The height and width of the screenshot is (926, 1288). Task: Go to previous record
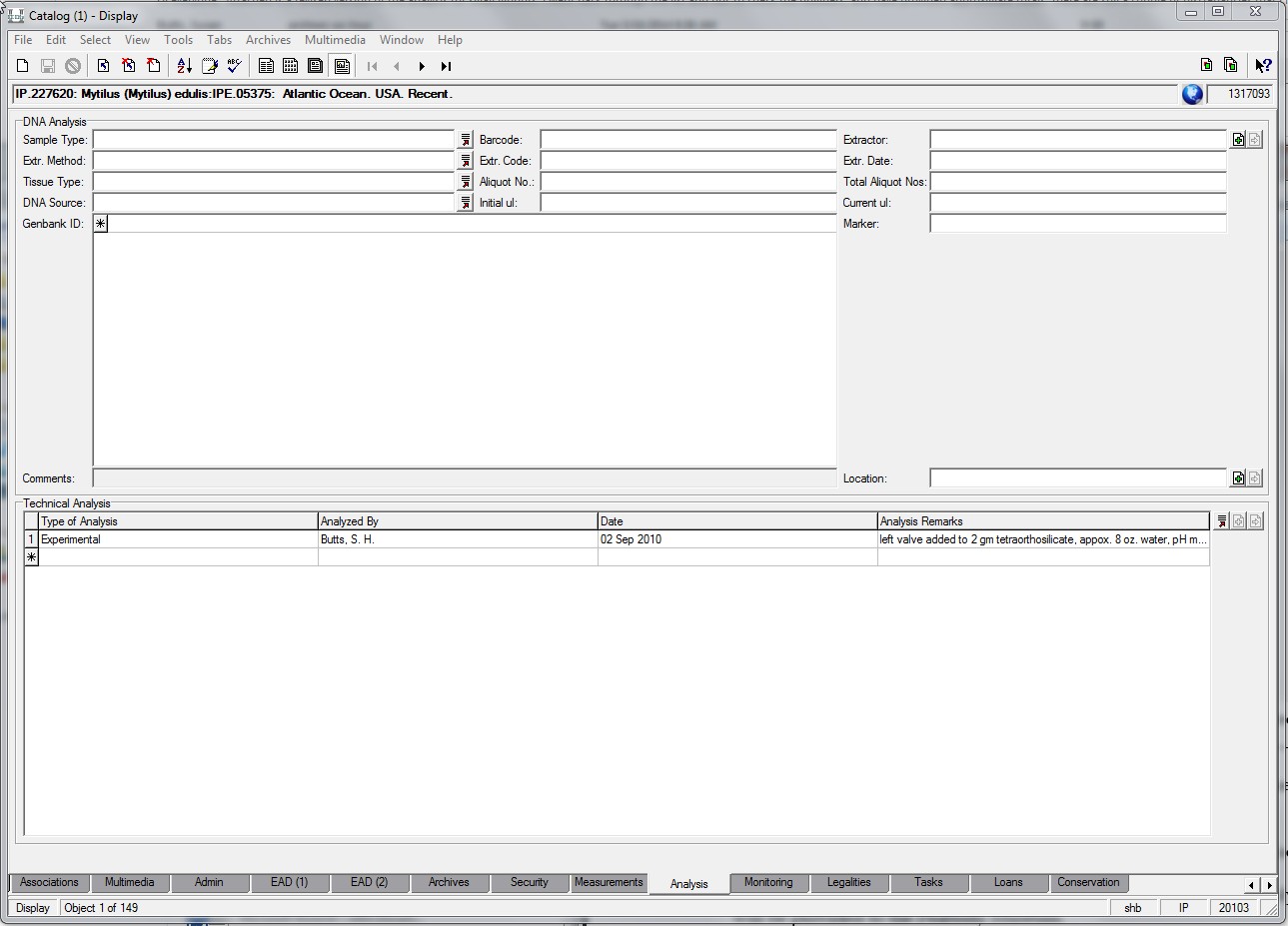[x=397, y=66]
